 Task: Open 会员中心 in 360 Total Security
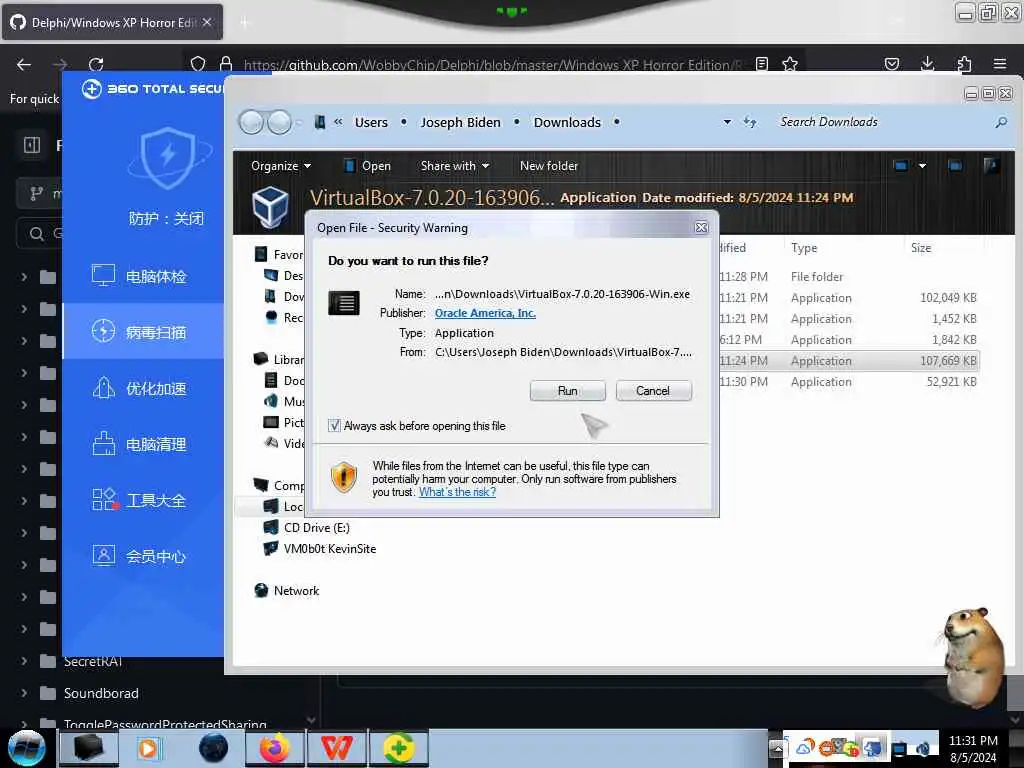tap(143, 556)
